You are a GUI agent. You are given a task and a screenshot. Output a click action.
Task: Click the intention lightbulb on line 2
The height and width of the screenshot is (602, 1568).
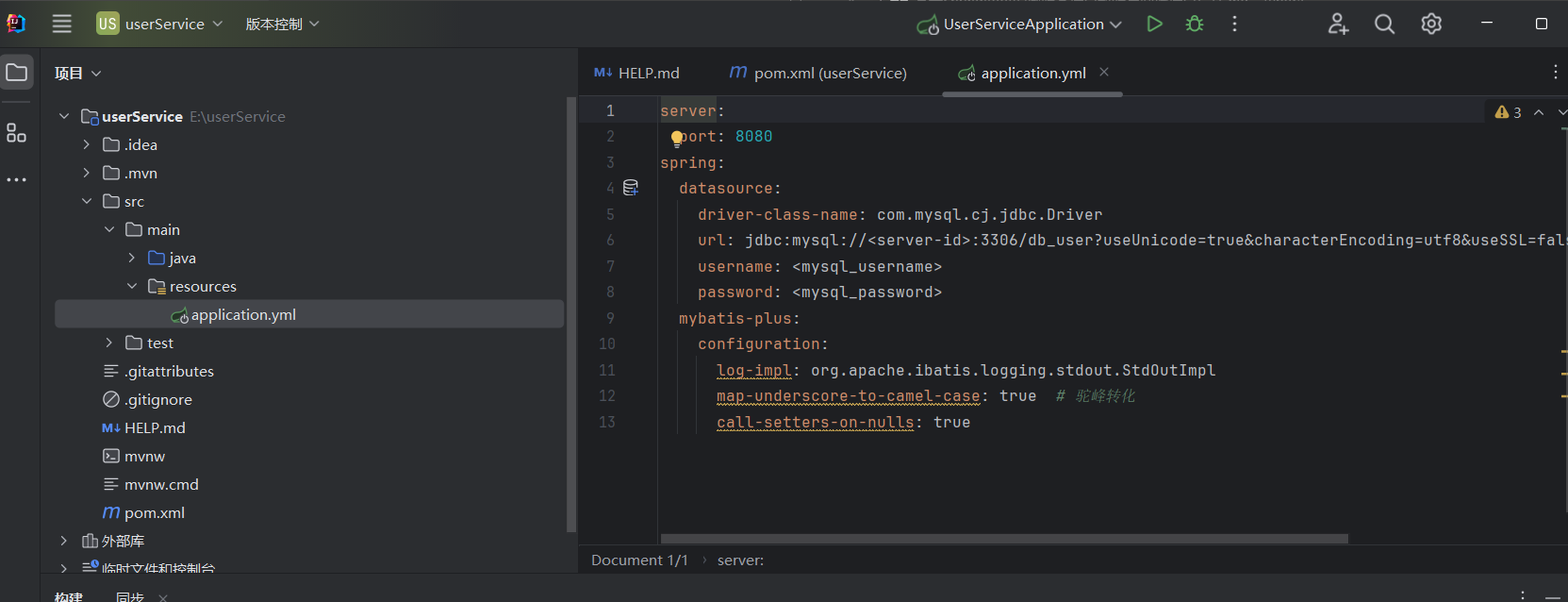677,139
